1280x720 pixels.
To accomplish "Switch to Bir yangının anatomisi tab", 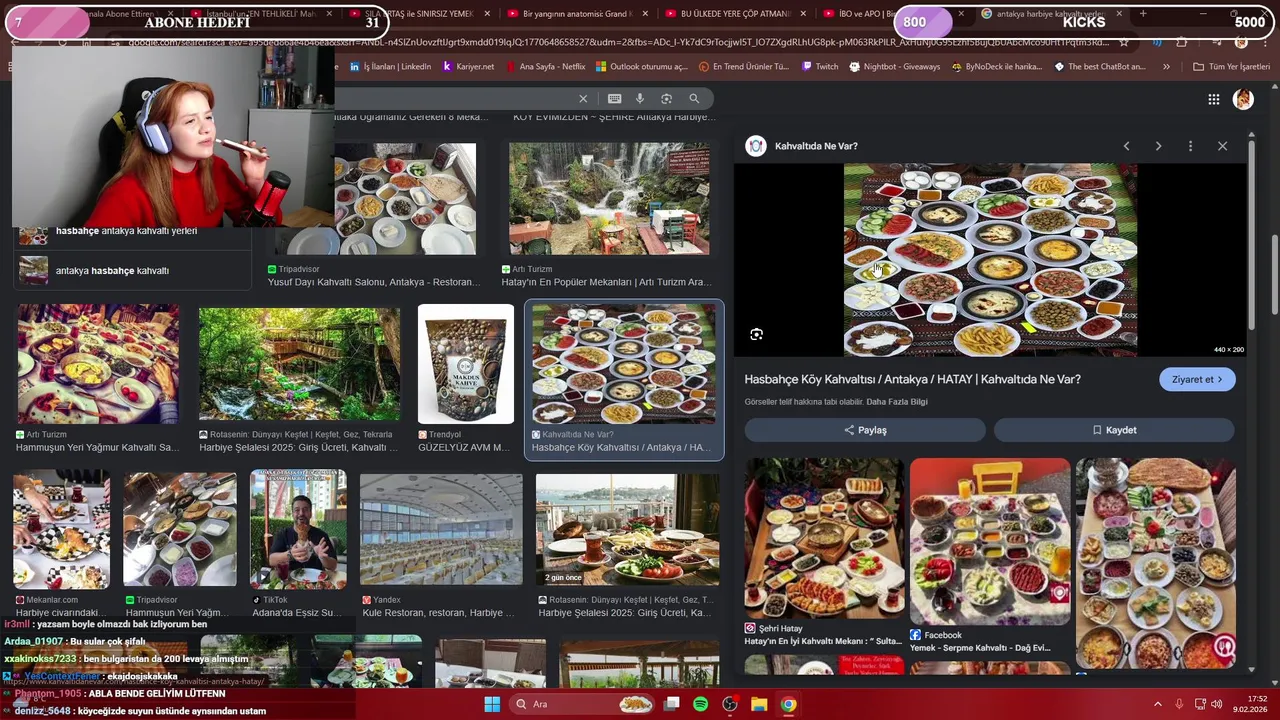I will tap(578, 14).
